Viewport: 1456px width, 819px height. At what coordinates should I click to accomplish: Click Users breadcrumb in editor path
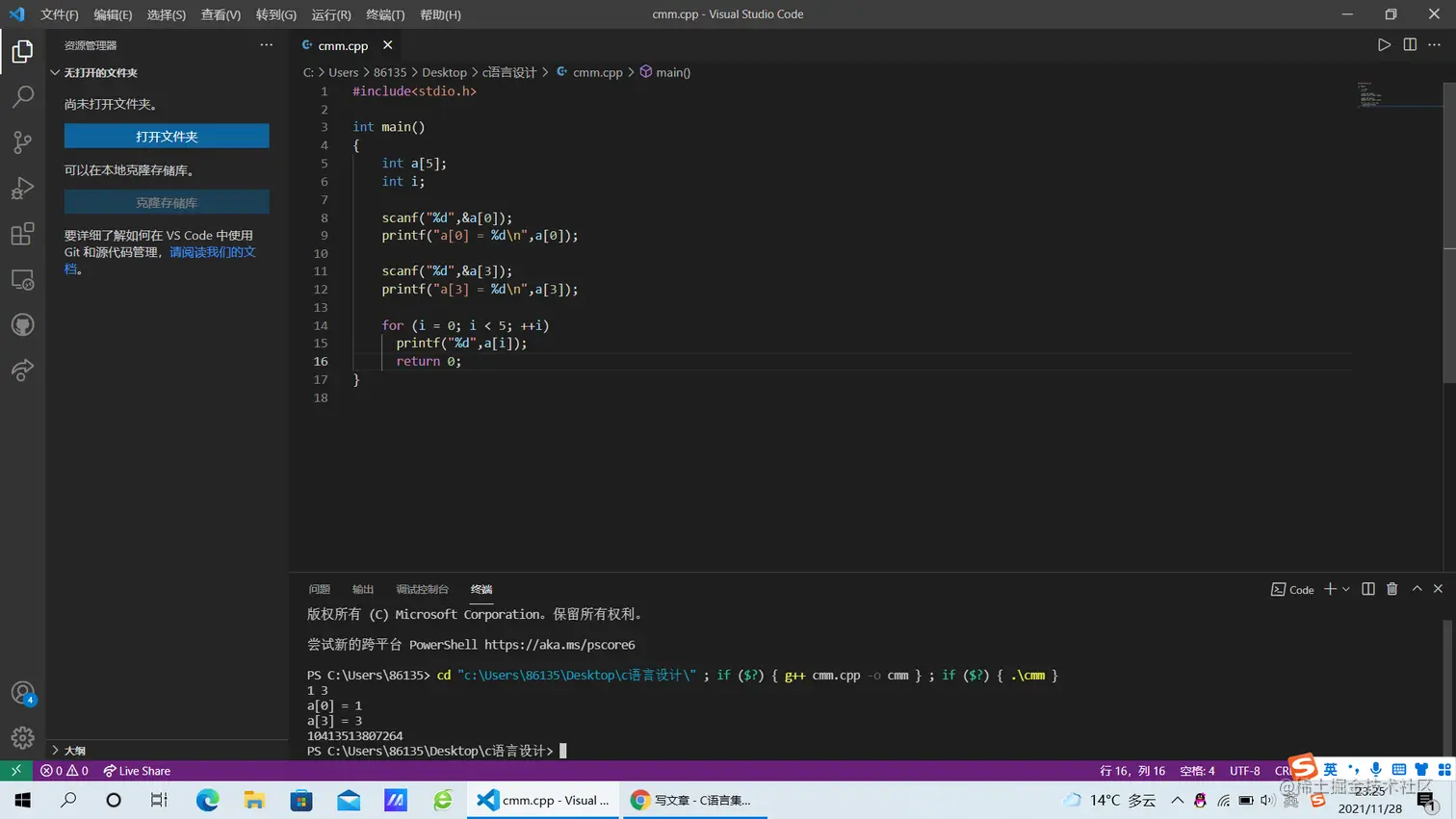point(343,72)
